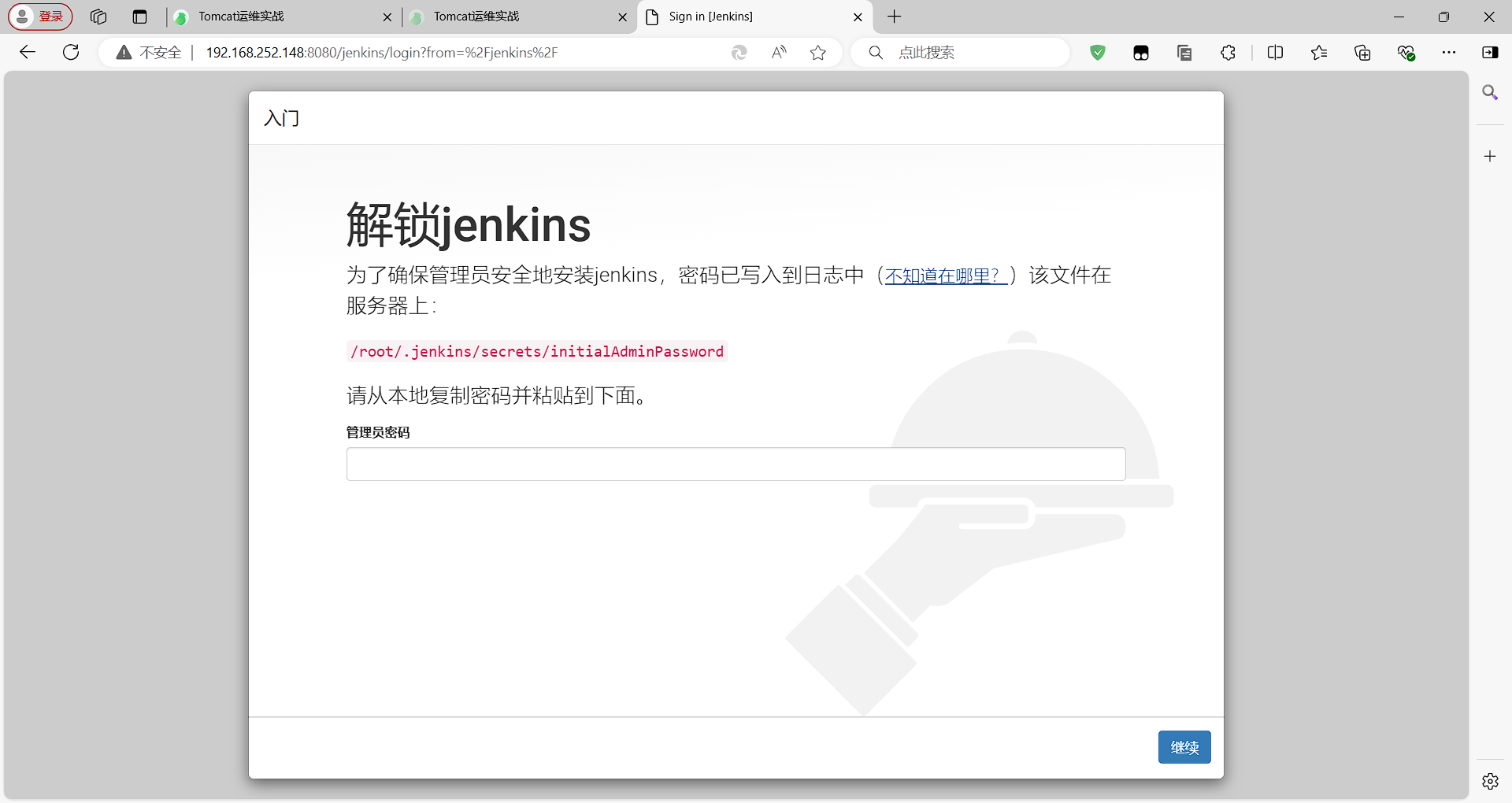
Task: Click the translate page icon in address bar
Action: pos(739,53)
